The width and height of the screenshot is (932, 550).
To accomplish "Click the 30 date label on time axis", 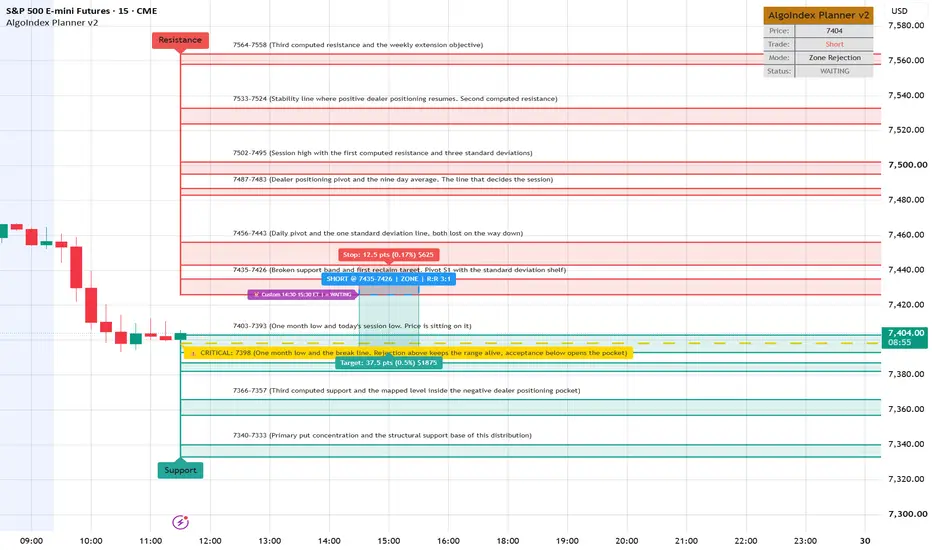I will pos(865,541).
